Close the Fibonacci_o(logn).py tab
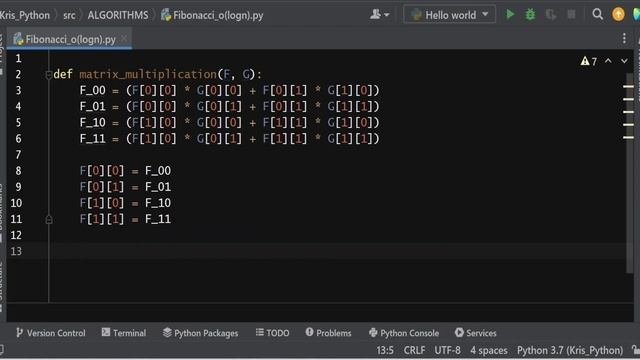Viewport: 640px width, 360px height. coord(124,39)
